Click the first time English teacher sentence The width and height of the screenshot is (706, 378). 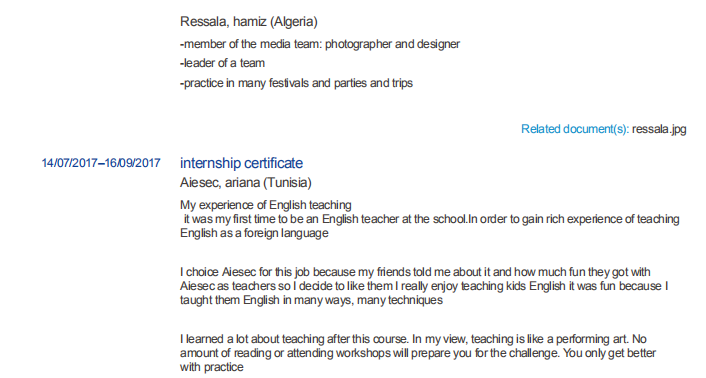click(432, 219)
